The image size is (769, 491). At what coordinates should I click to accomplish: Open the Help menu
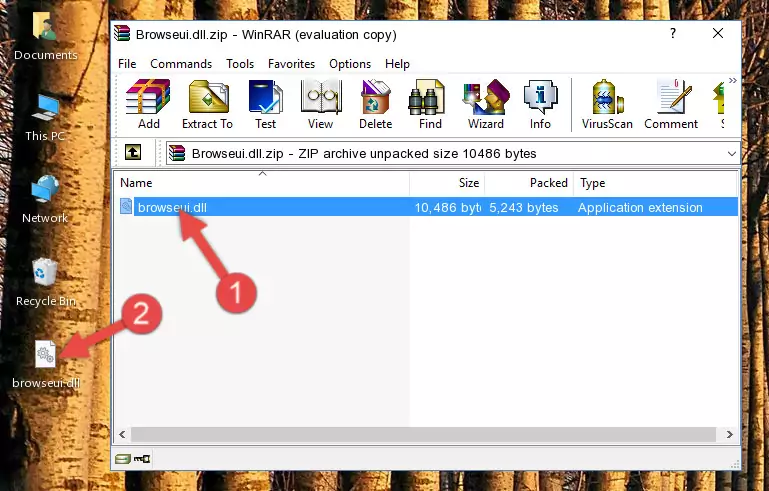click(x=397, y=64)
